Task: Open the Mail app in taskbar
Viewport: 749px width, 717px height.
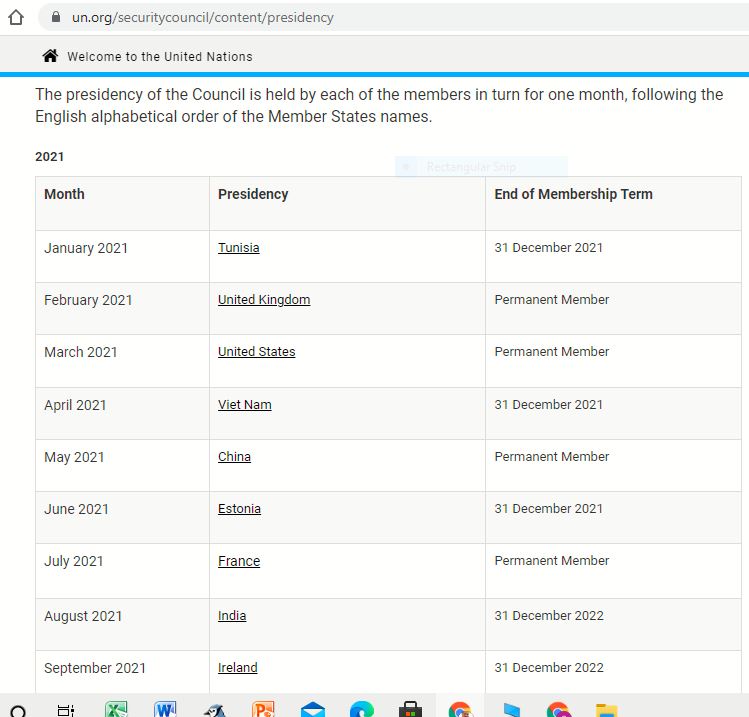Action: click(x=313, y=708)
